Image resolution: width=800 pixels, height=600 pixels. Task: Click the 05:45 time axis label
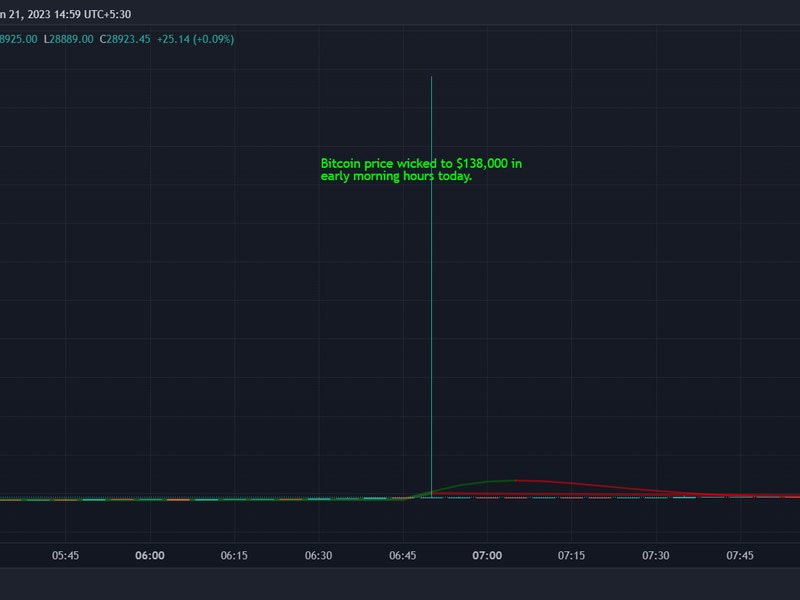click(65, 556)
